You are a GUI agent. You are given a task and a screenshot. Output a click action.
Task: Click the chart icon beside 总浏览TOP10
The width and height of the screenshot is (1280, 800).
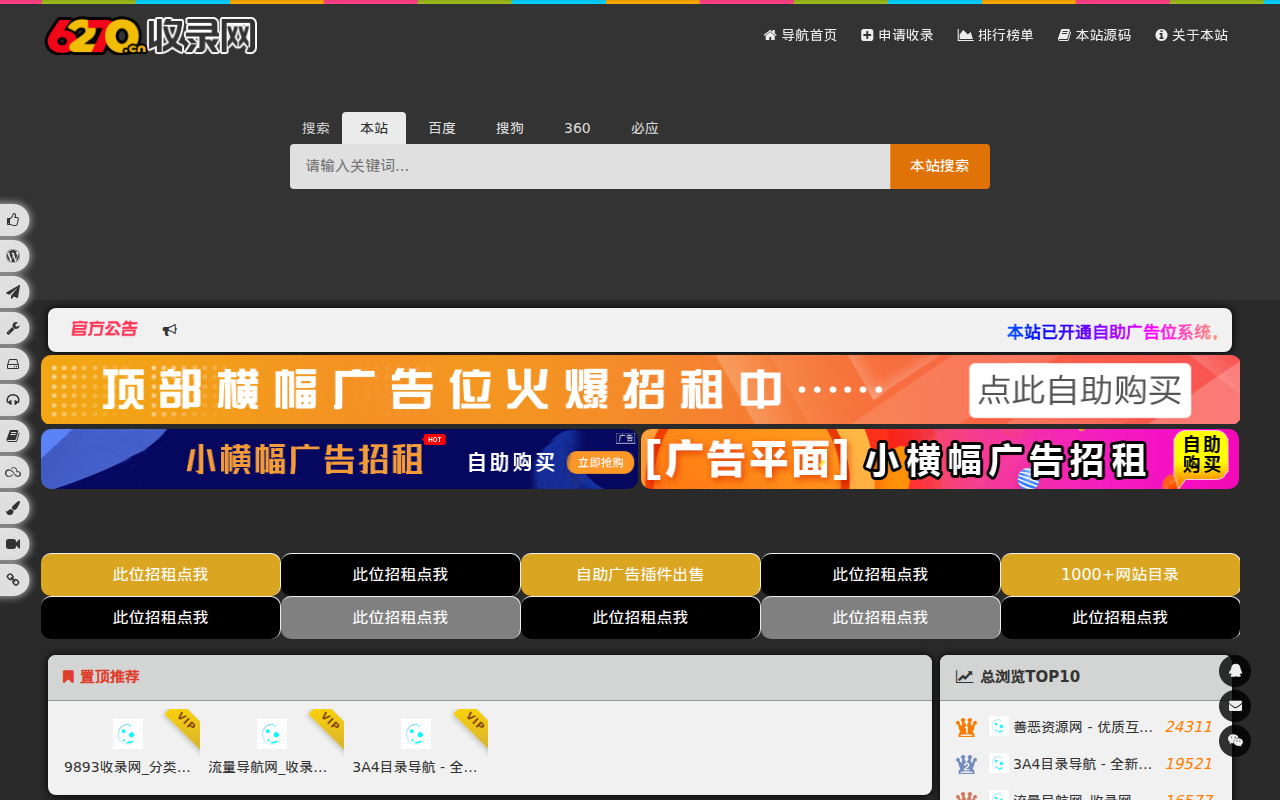tap(964, 677)
